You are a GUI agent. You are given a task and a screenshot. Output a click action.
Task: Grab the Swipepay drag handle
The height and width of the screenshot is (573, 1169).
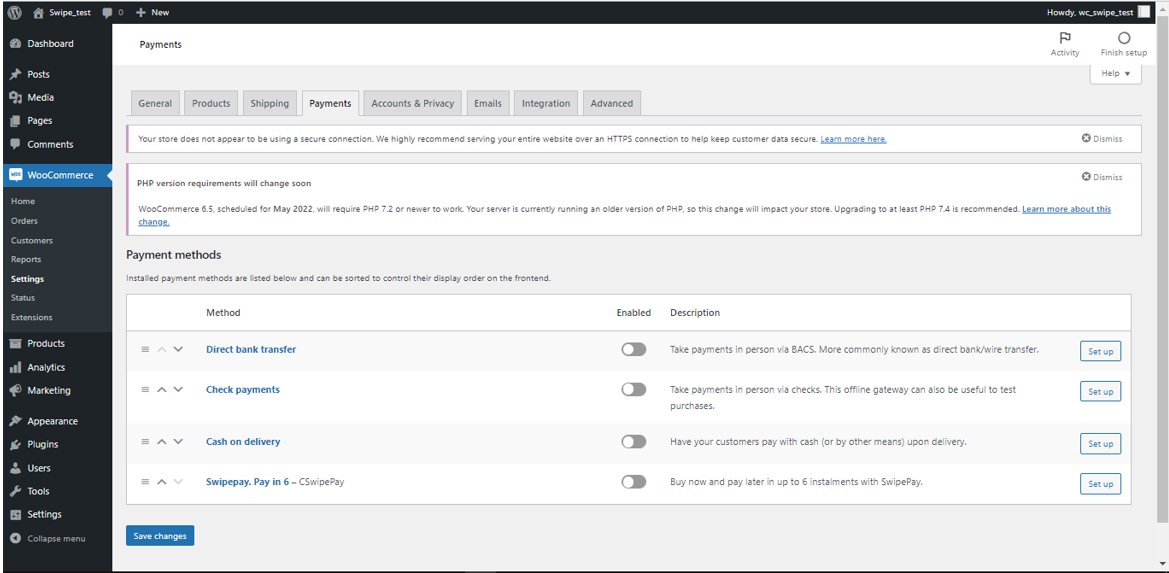(x=145, y=481)
